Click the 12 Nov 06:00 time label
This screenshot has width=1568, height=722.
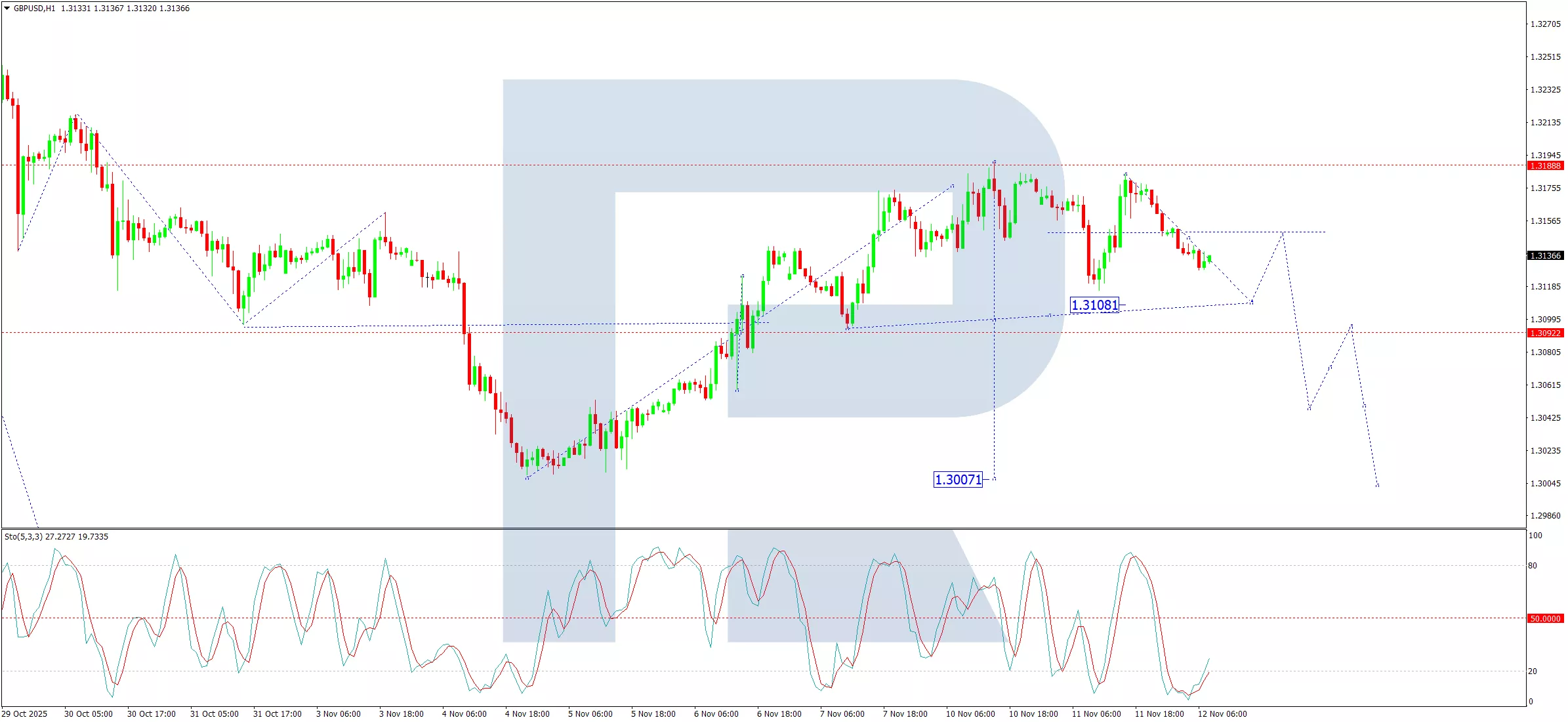pyautogui.click(x=1222, y=714)
